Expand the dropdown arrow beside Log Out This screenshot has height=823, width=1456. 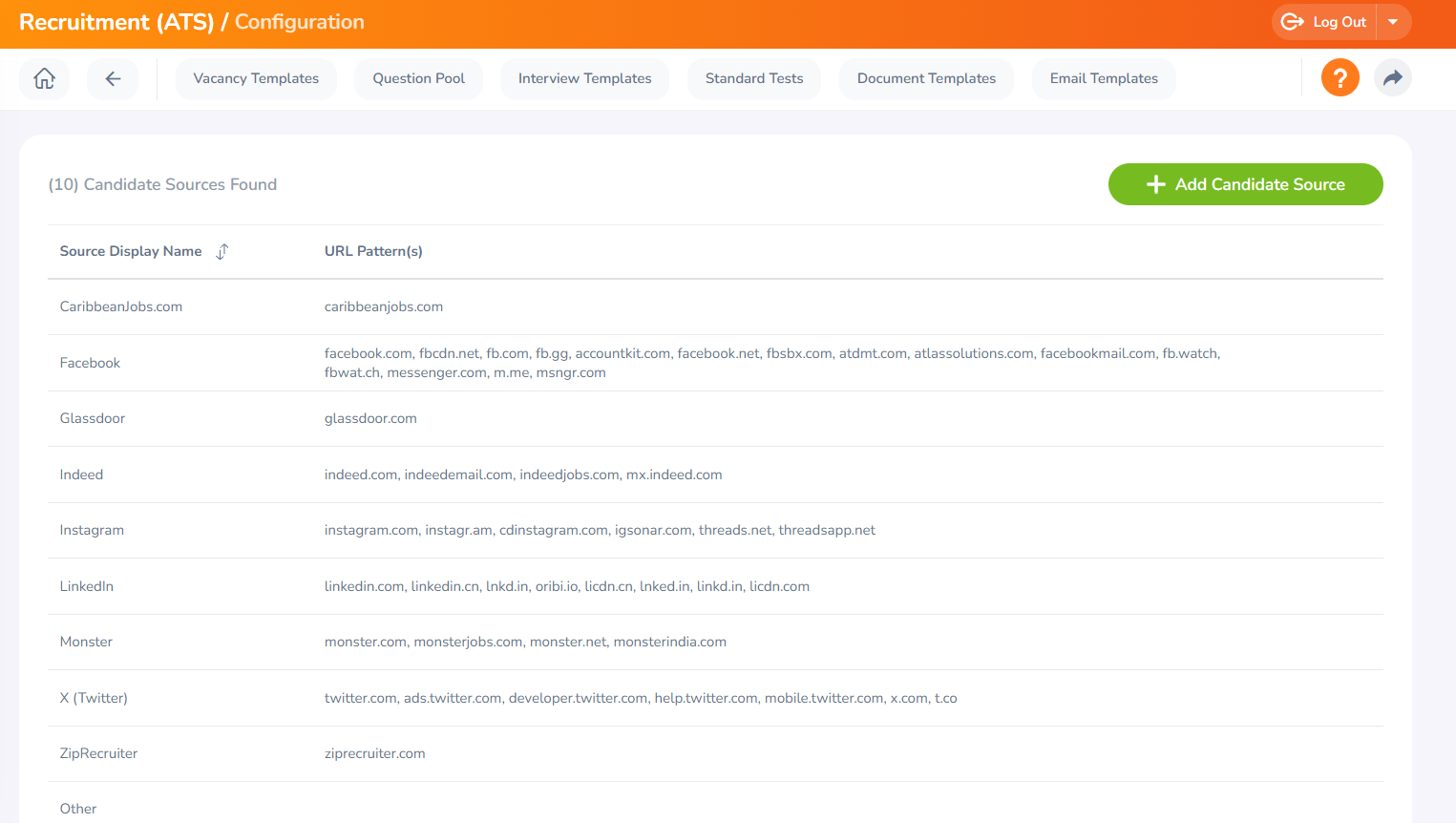pyautogui.click(x=1393, y=22)
